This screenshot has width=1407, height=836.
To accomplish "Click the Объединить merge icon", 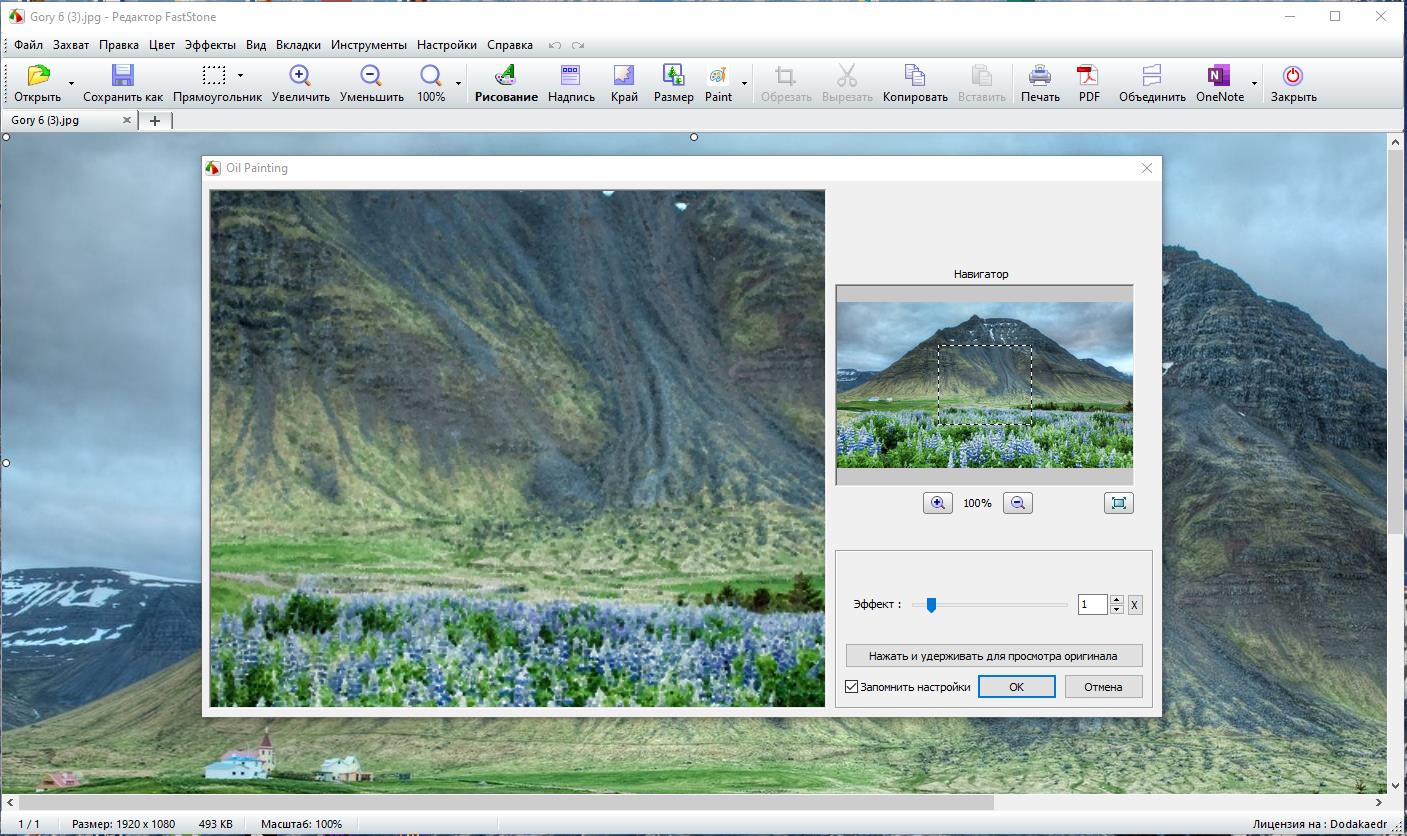I will pos(1152,76).
